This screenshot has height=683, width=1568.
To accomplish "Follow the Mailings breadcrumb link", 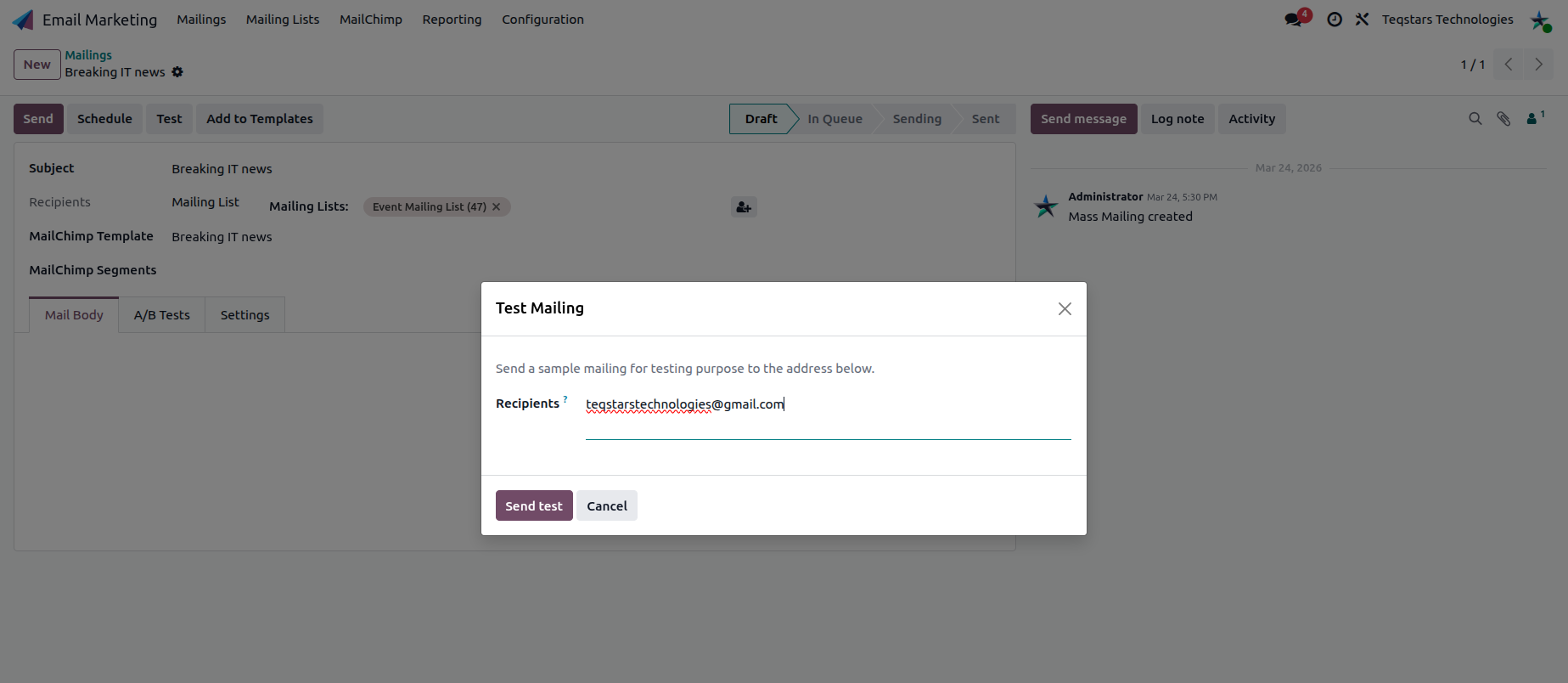I will click(88, 55).
